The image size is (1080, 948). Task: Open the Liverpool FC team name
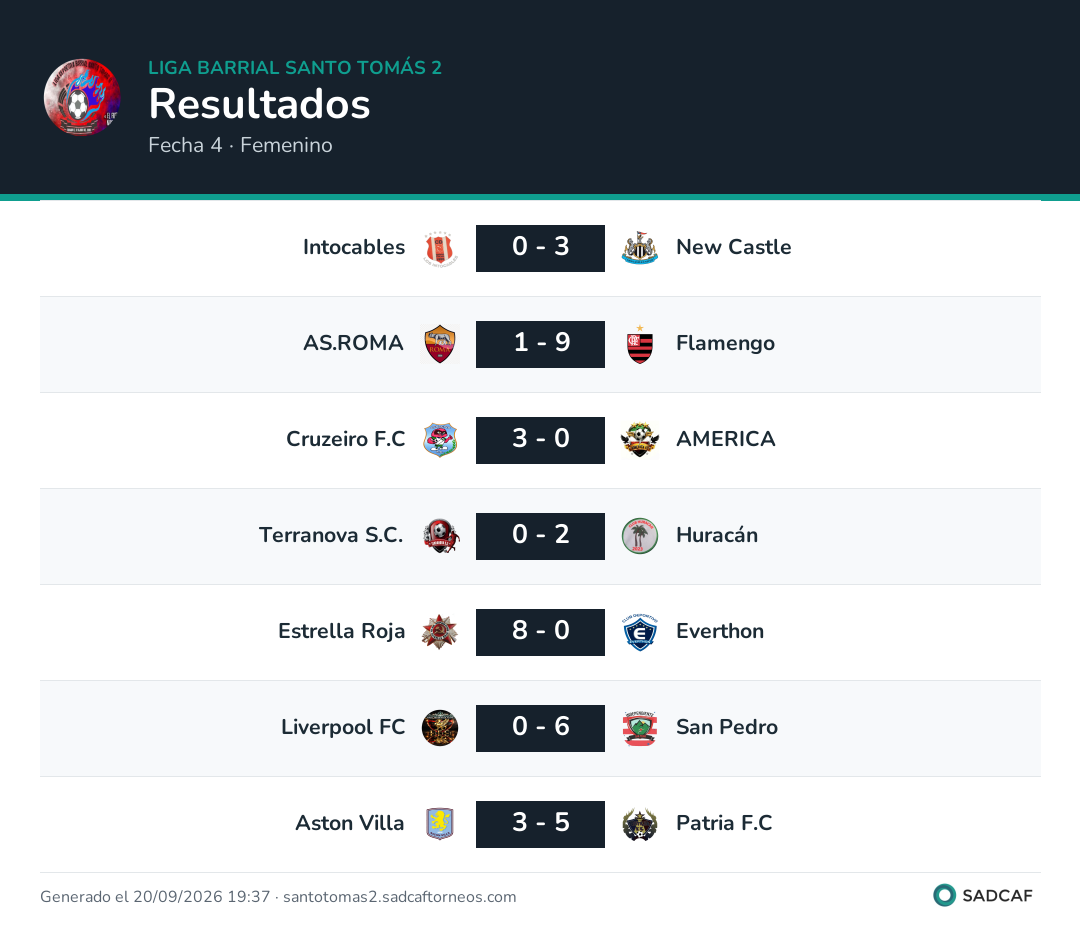pyautogui.click(x=343, y=728)
